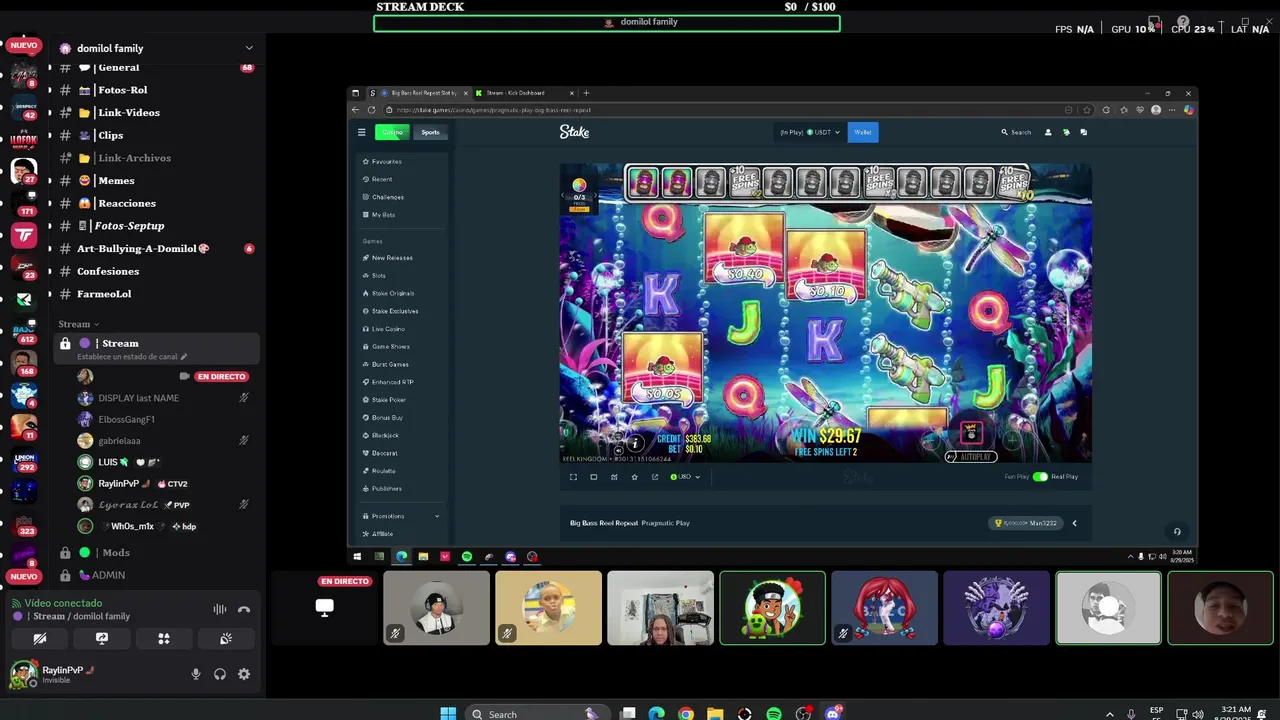Open the Stake chat bubble icon
This screenshot has width=1280, height=720.
[1084, 132]
